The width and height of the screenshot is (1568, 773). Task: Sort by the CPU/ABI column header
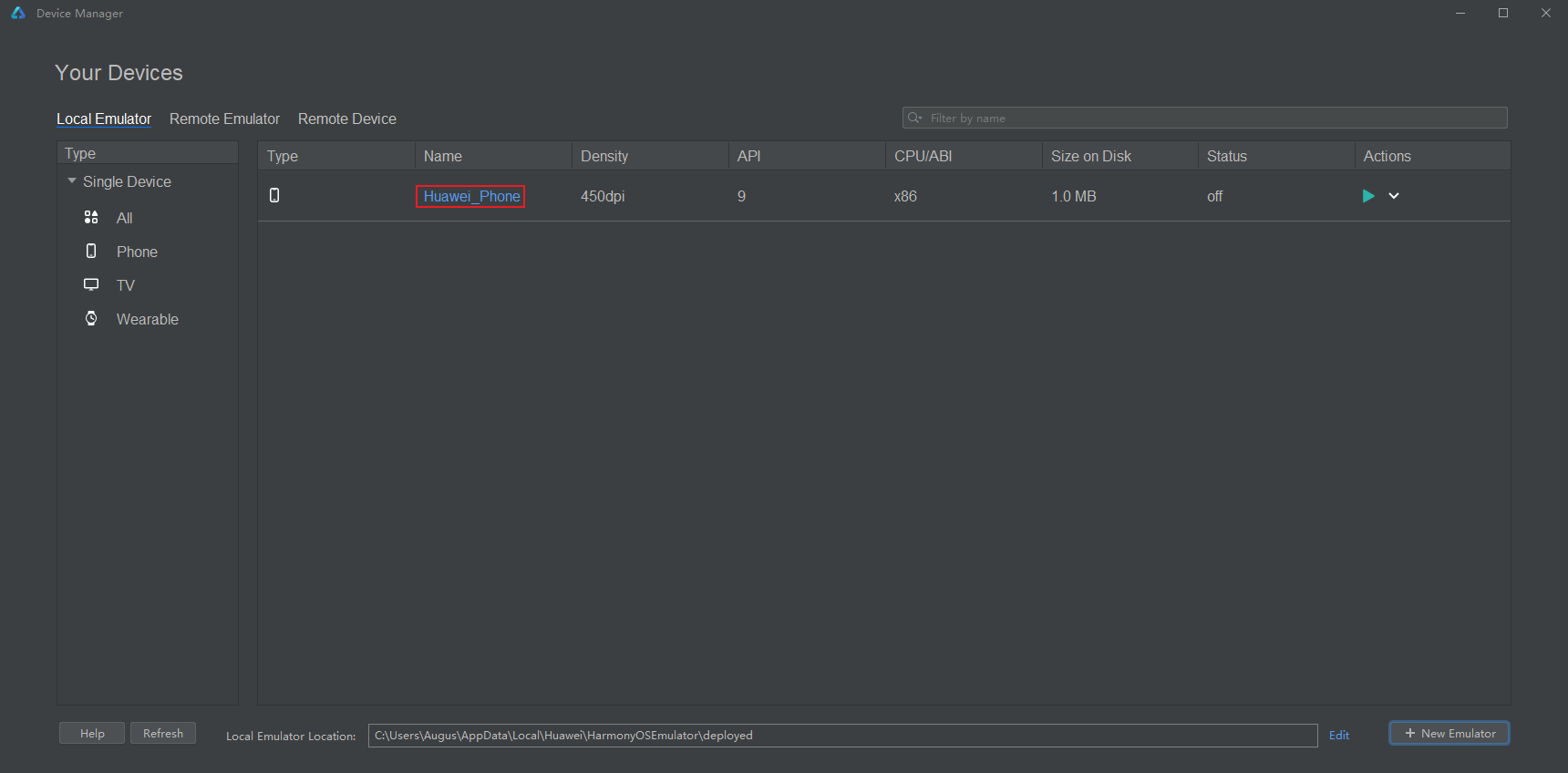[x=964, y=156]
